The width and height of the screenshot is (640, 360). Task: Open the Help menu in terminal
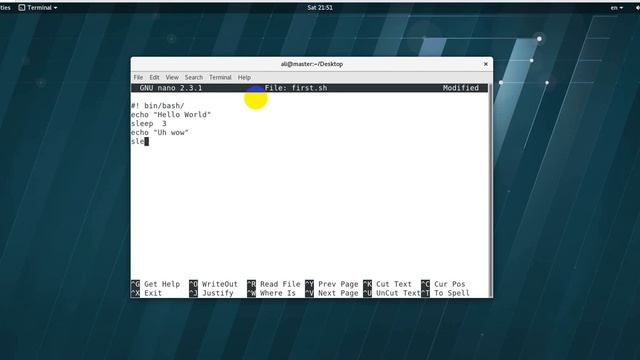(x=244, y=77)
